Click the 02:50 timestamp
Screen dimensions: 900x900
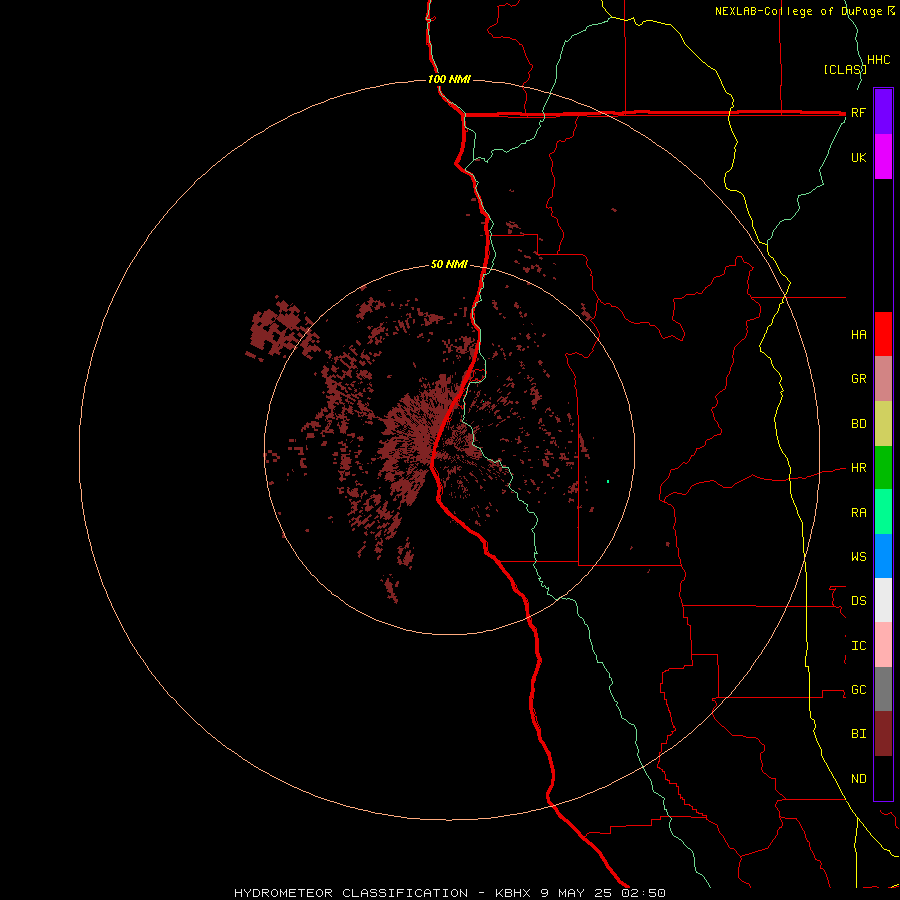pyautogui.click(x=643, y=893)
